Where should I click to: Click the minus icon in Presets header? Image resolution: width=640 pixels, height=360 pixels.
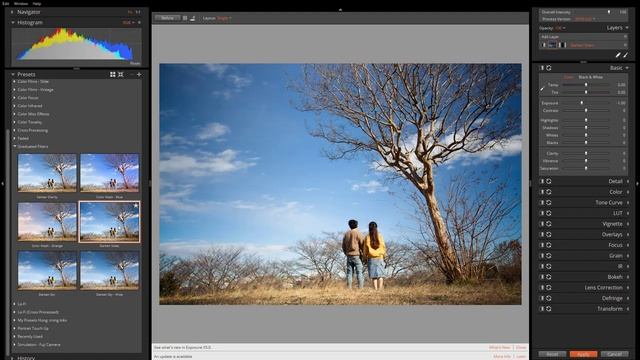[132, 75]
